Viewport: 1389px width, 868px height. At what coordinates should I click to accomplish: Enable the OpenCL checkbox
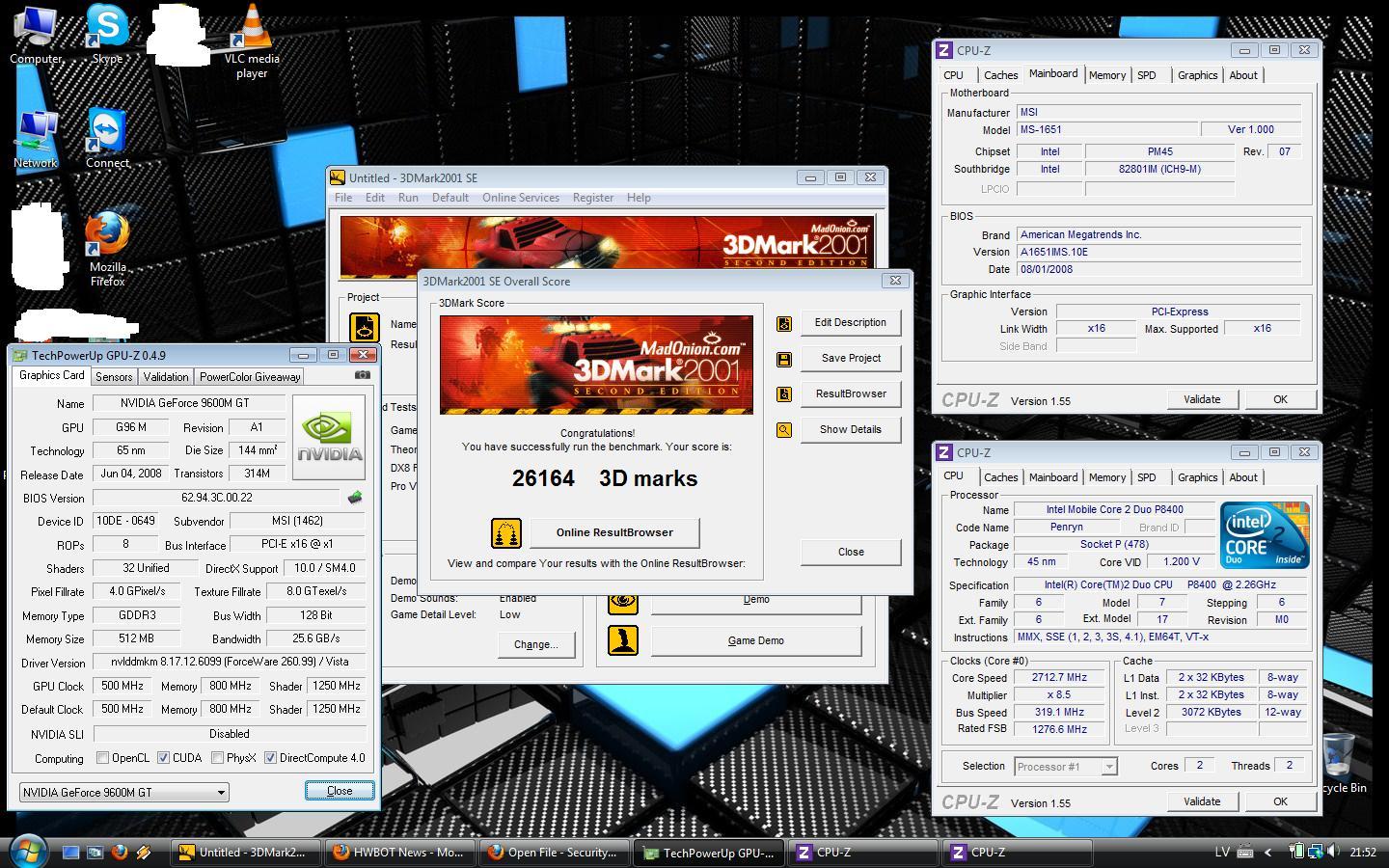click(102, 758)
